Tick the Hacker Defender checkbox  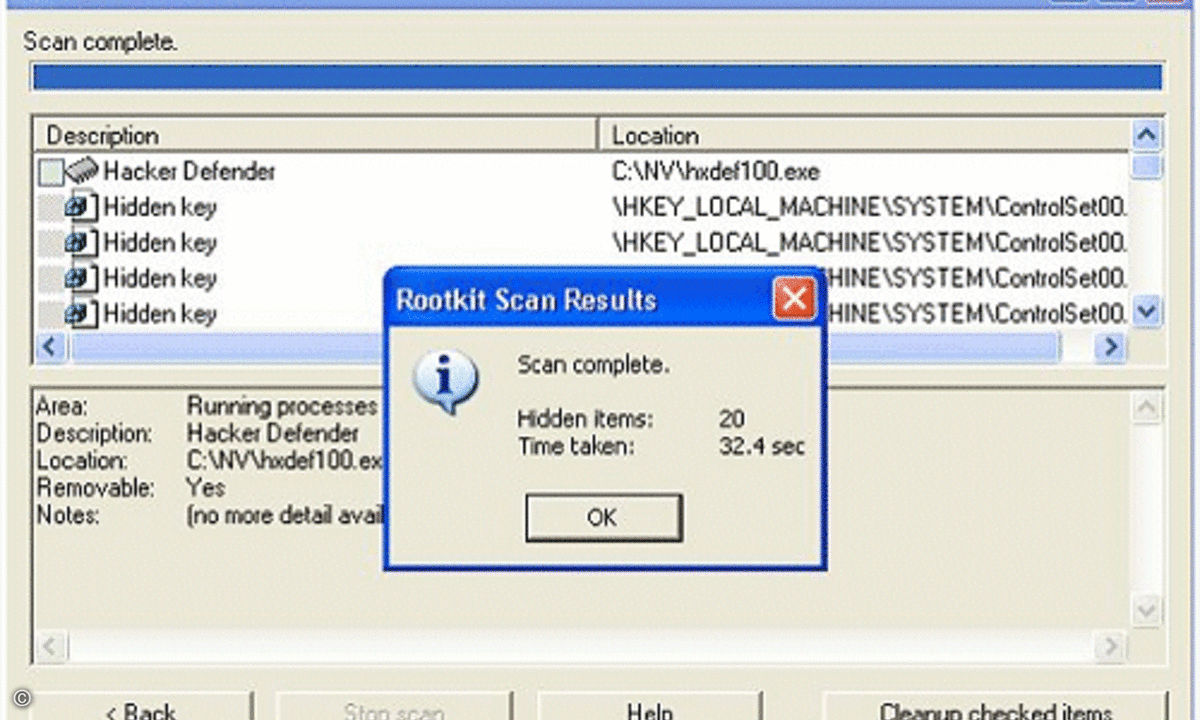[x=50, y=173]
